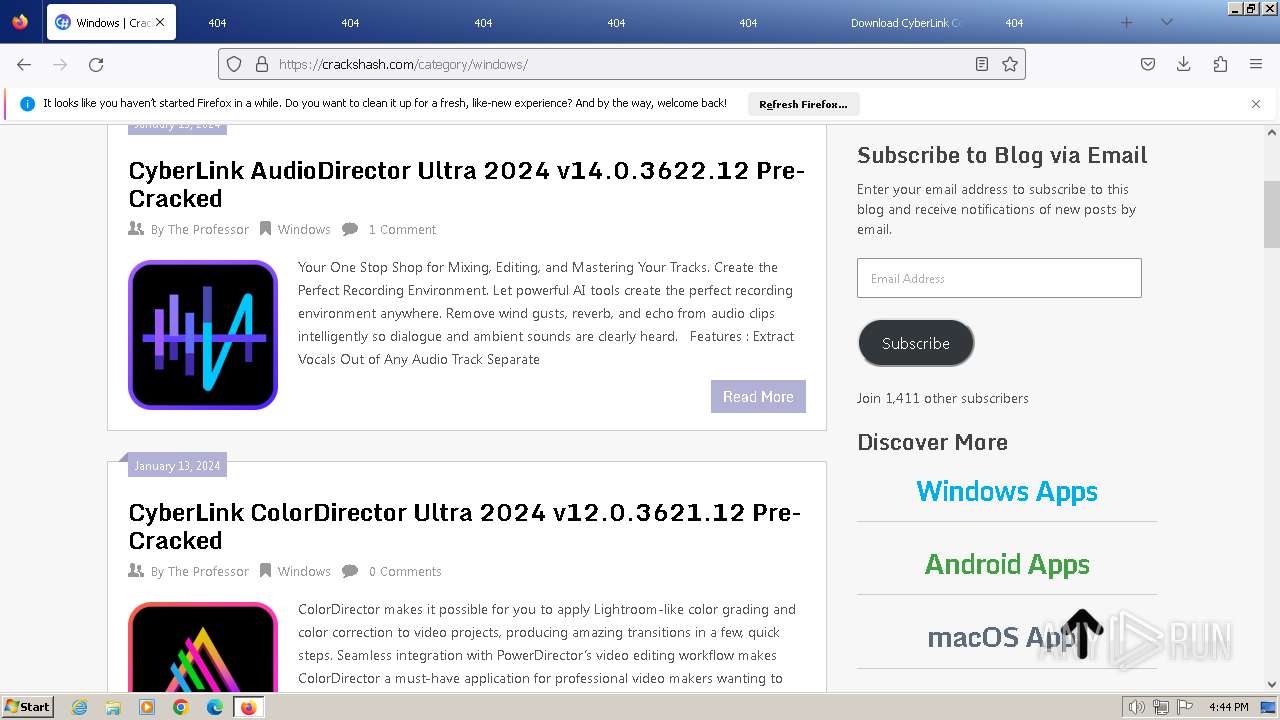Screen dimensions: 1280x720
Task: Open File Explorer from the taskbar
Action: 113,707
